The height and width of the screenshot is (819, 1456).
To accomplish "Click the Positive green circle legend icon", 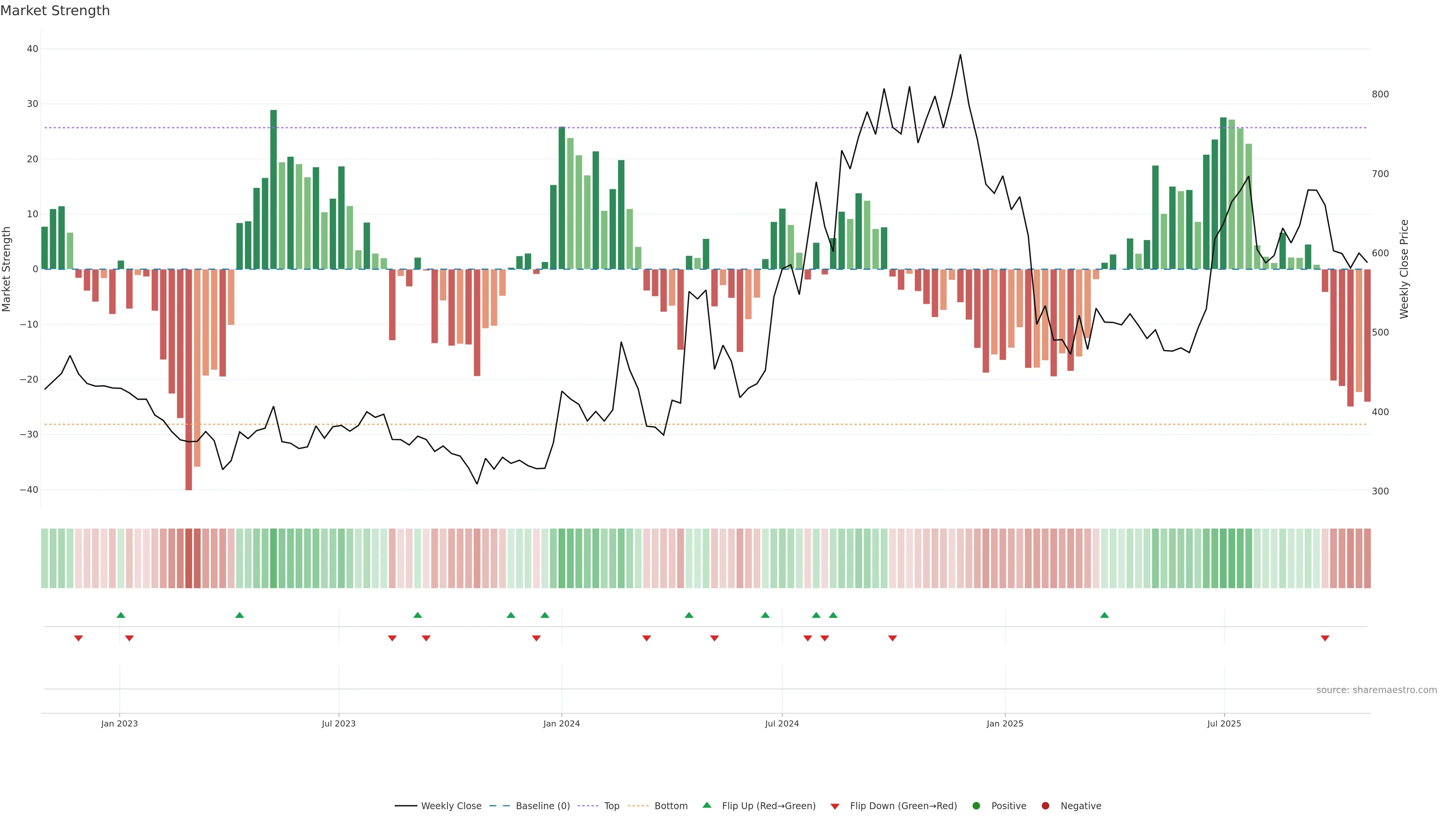I will click(976, 806).
